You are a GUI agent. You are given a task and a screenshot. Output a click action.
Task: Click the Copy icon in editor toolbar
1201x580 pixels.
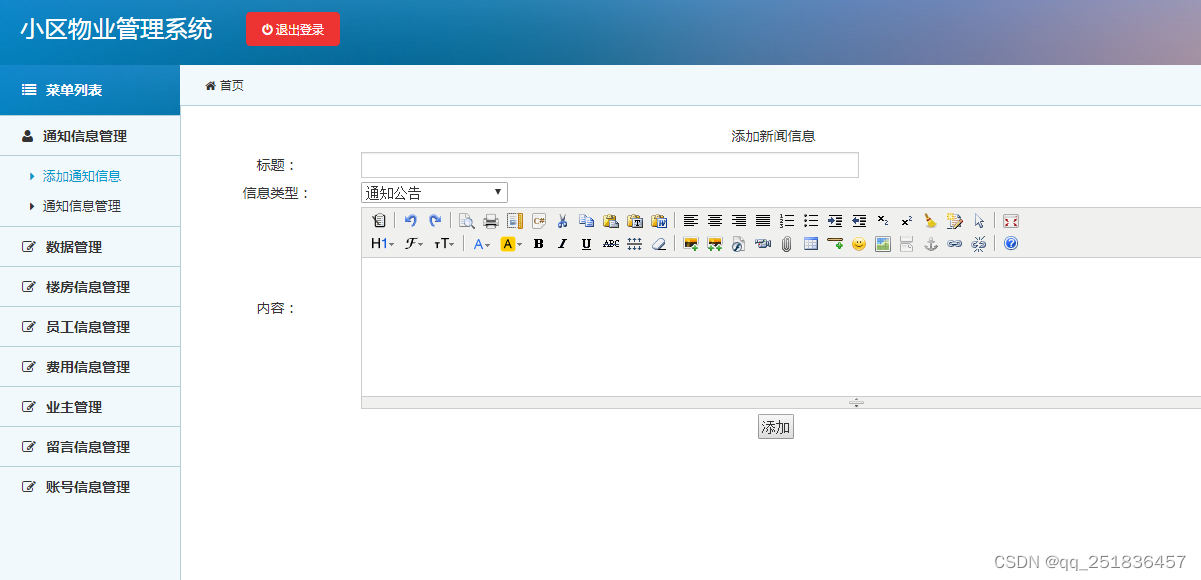click(x=585, y=220)
